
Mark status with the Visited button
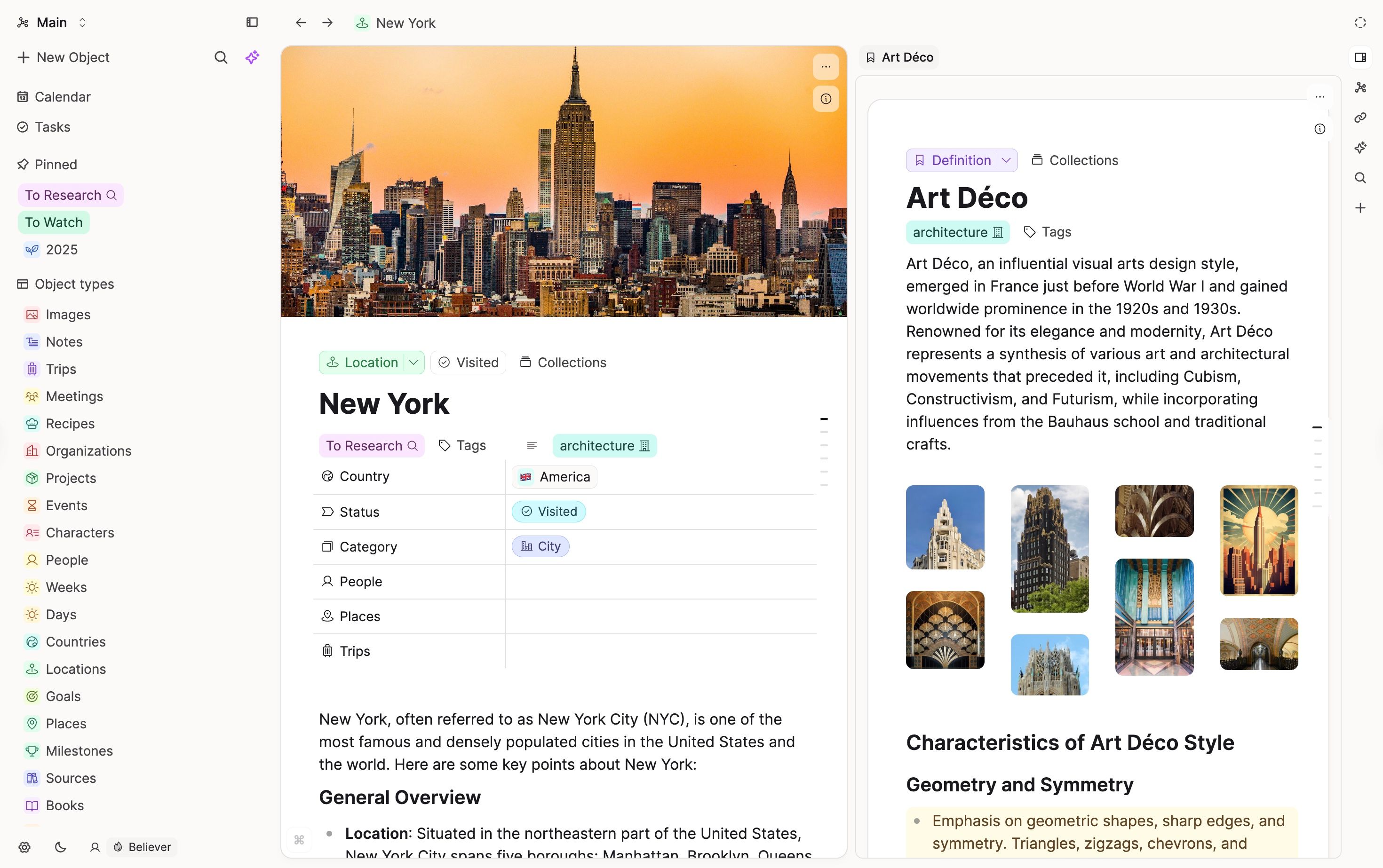[468, 362]
